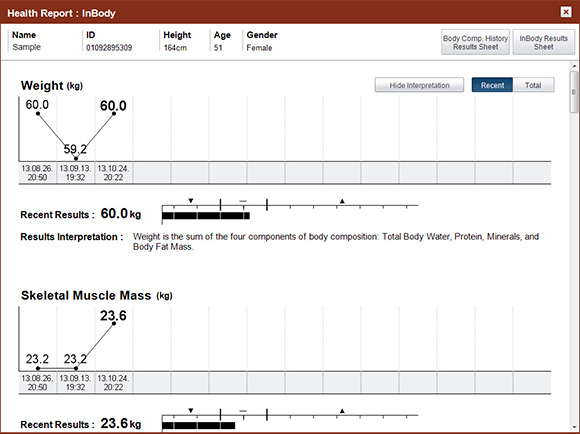Select the 59.2 weight data point
The height and width of the screenshot is (434, 580).
pyautogui.click(x=76, y=158)
